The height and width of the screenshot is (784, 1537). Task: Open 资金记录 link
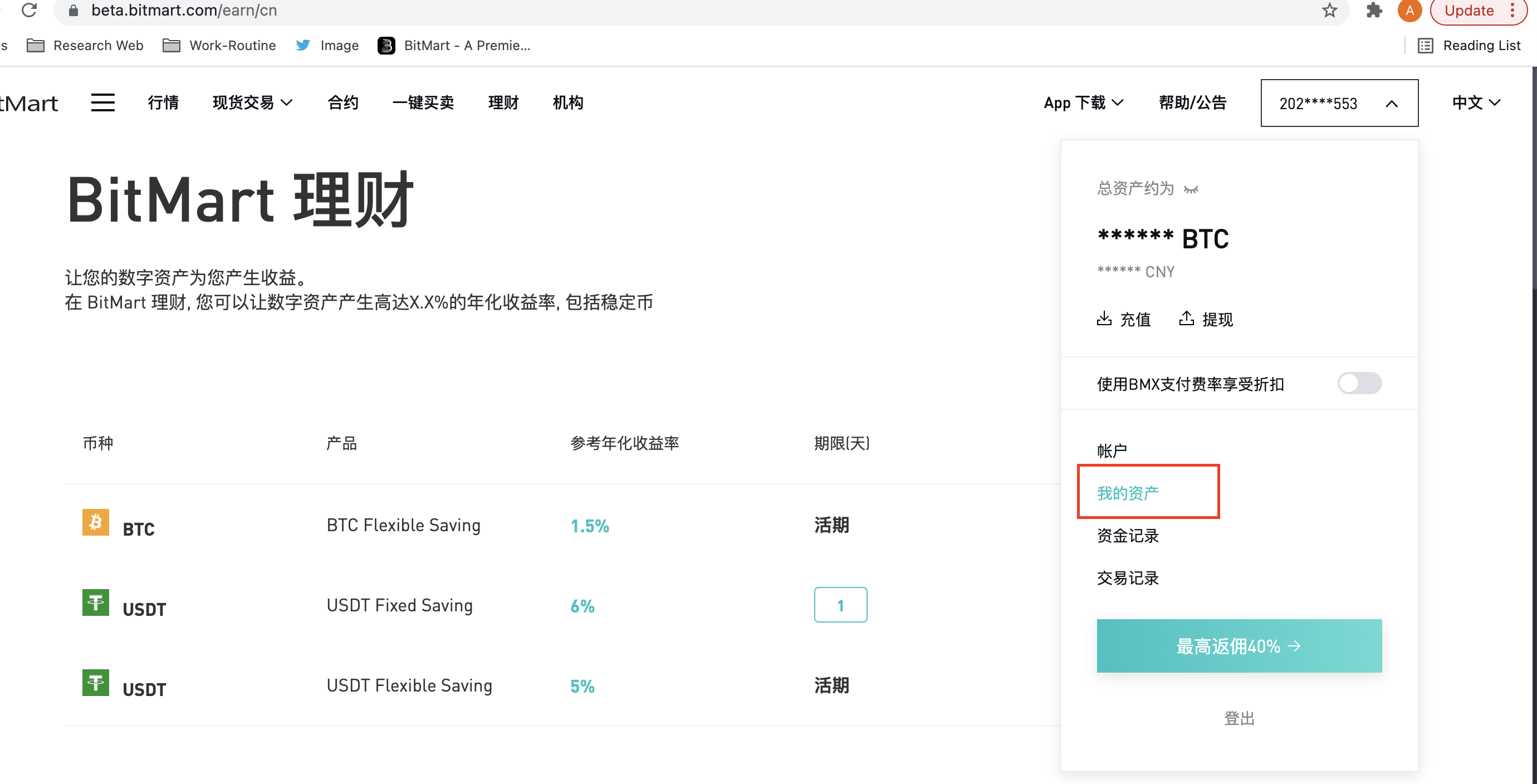pos(1128,535)
